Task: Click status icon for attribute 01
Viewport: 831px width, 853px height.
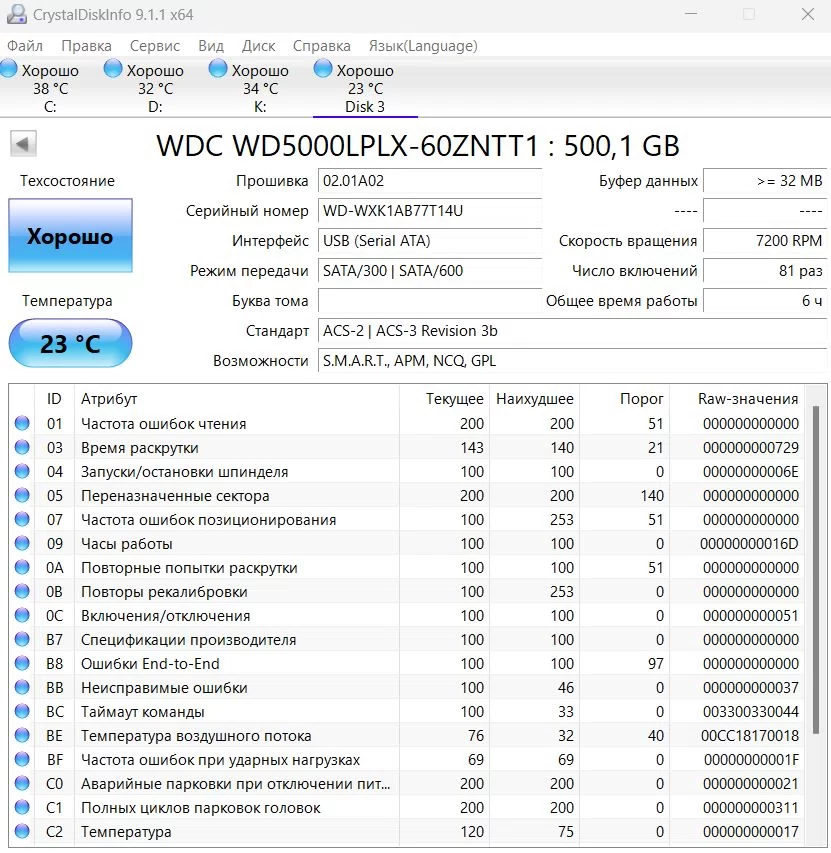Action: (x=22, y=423)
